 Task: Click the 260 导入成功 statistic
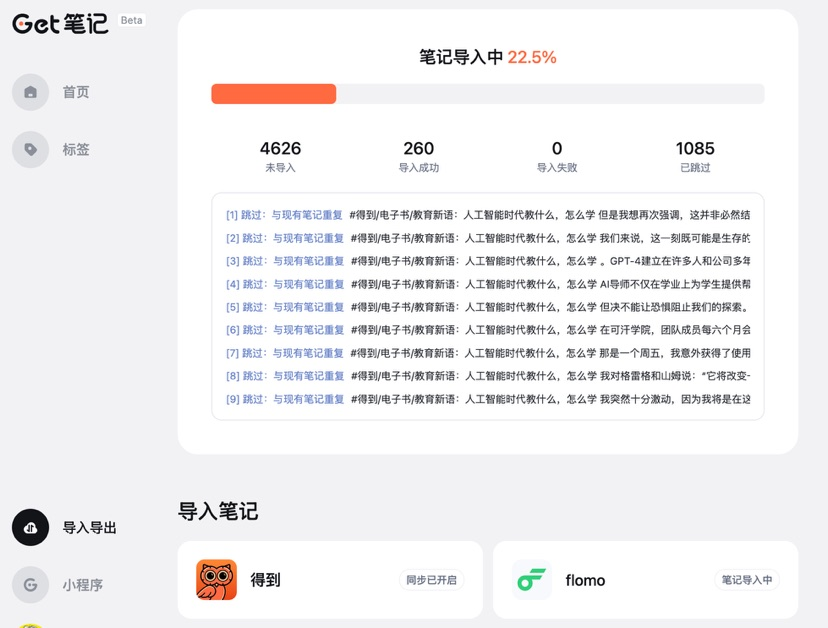coord(418,156)
